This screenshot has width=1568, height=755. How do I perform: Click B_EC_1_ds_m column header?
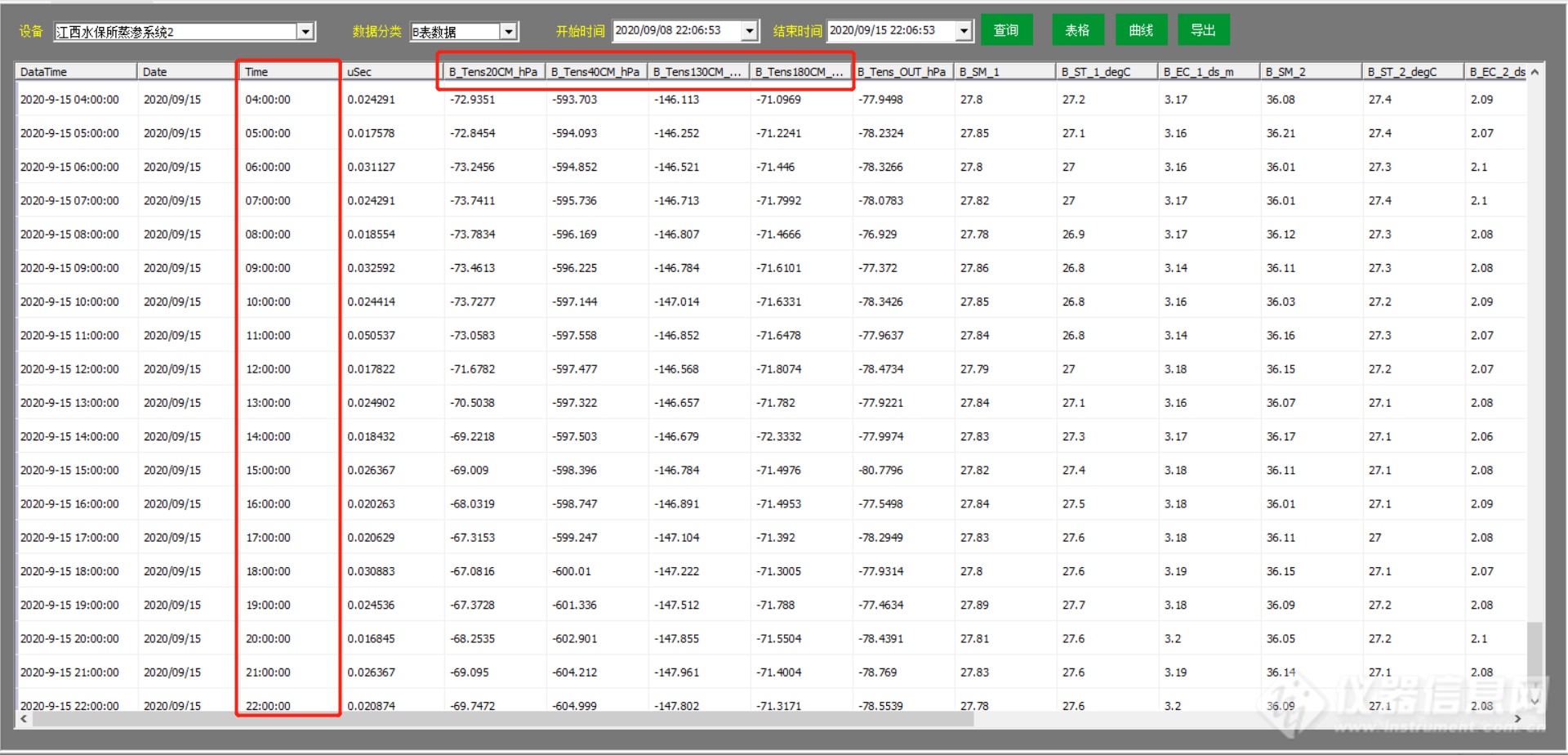point(1208,72)
